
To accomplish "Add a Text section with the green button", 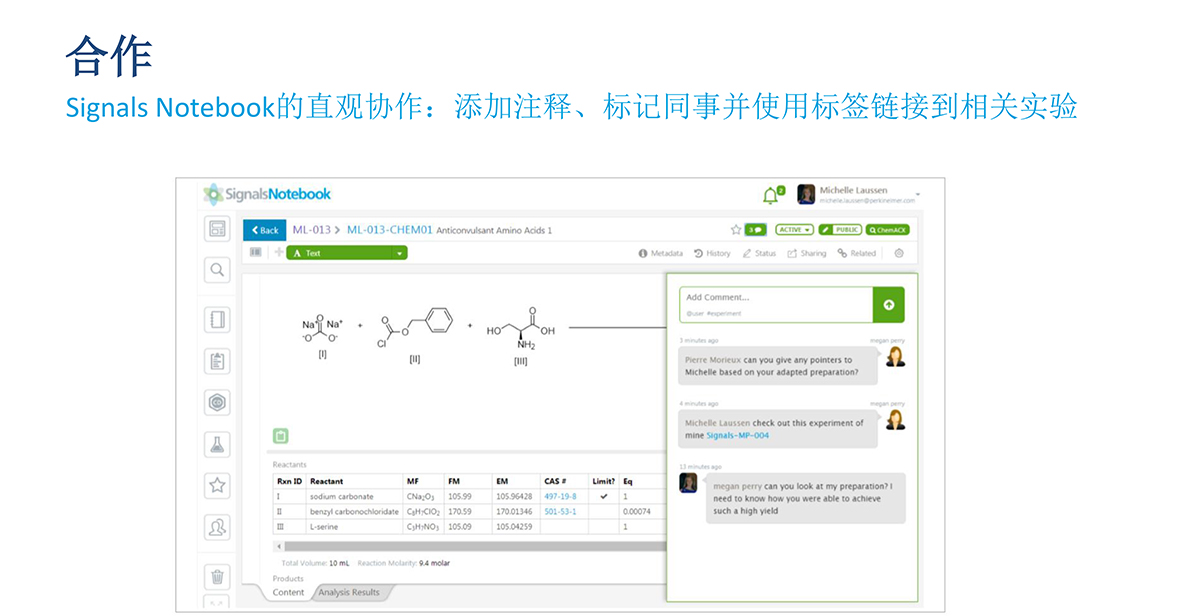I will click(x=339, y=253).
